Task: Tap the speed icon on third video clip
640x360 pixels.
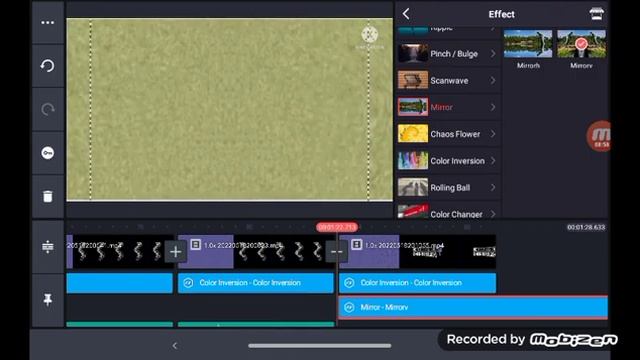Action: (x=356, y=244)
